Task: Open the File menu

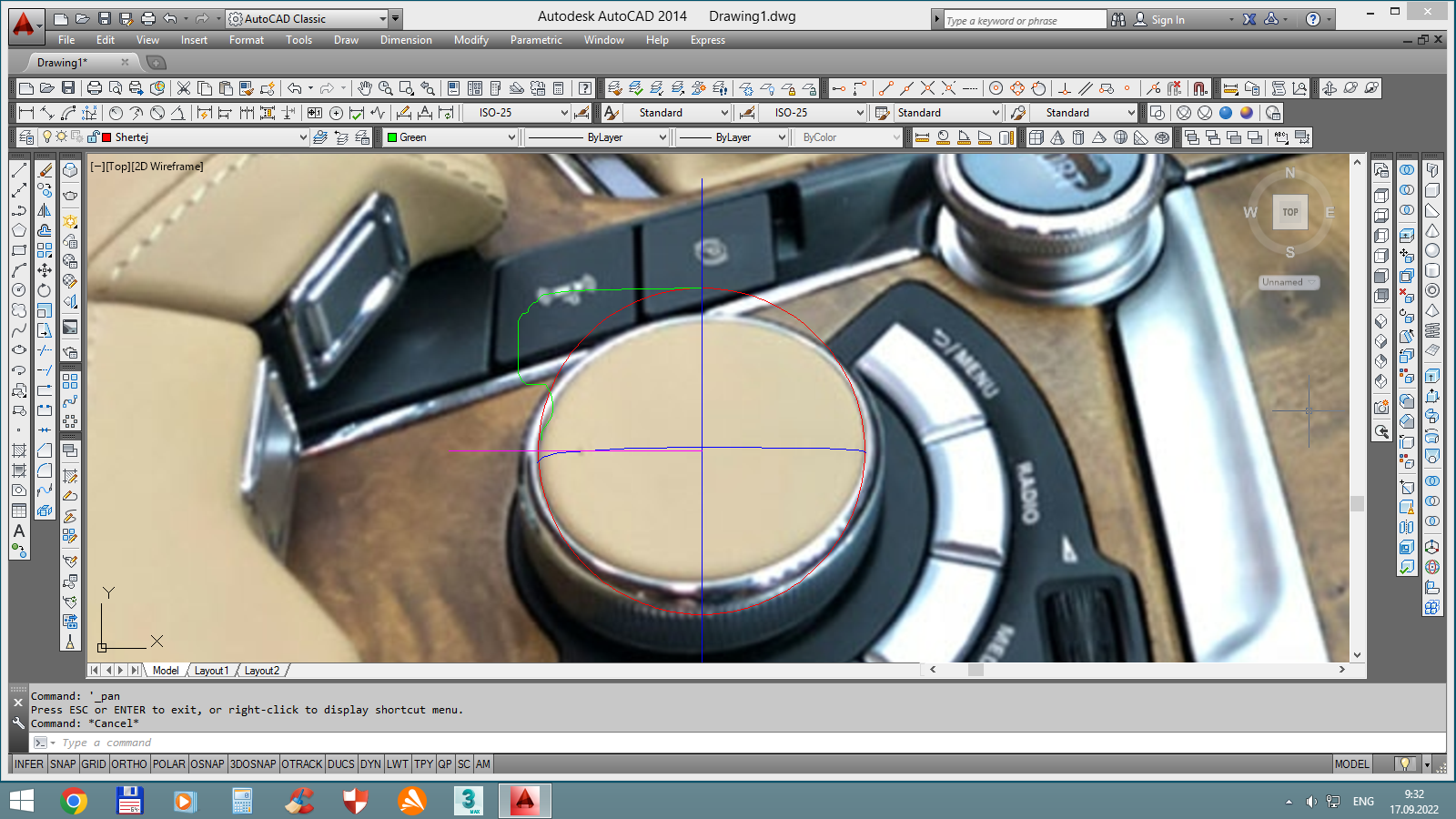Action: tap(66, 40)
